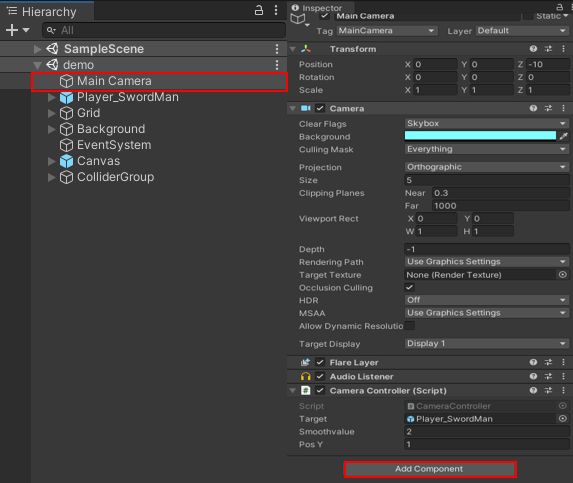Click the Hierarchy search field

[164, 30]
